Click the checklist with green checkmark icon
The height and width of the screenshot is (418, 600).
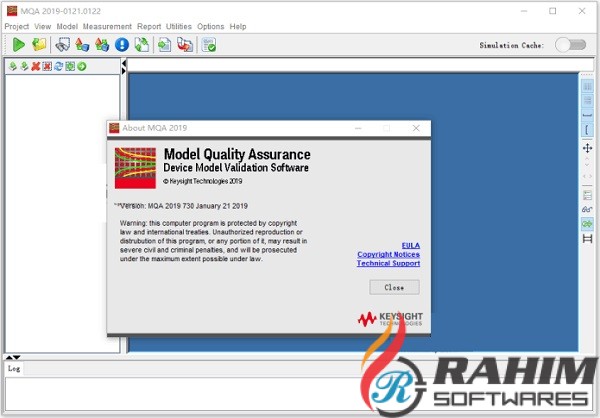[x=209, y=45]
